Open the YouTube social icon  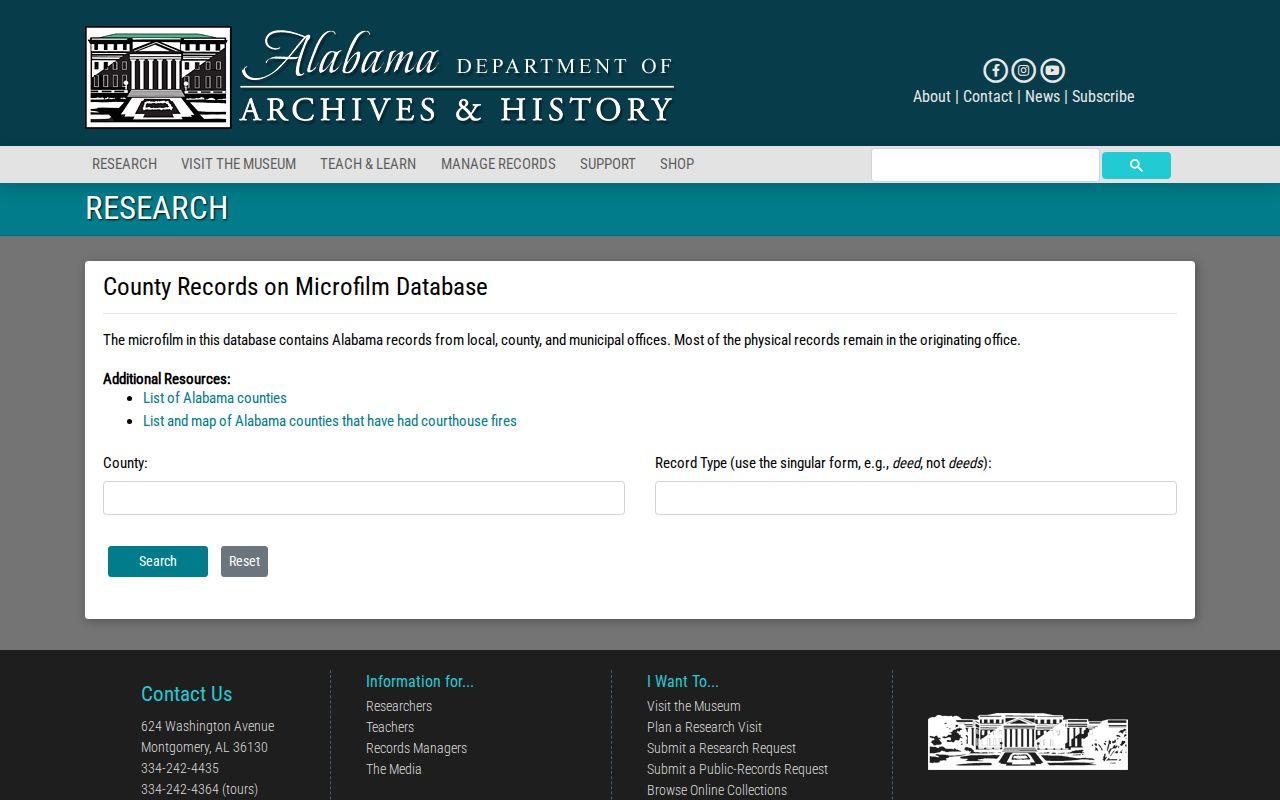(1052, 70)
